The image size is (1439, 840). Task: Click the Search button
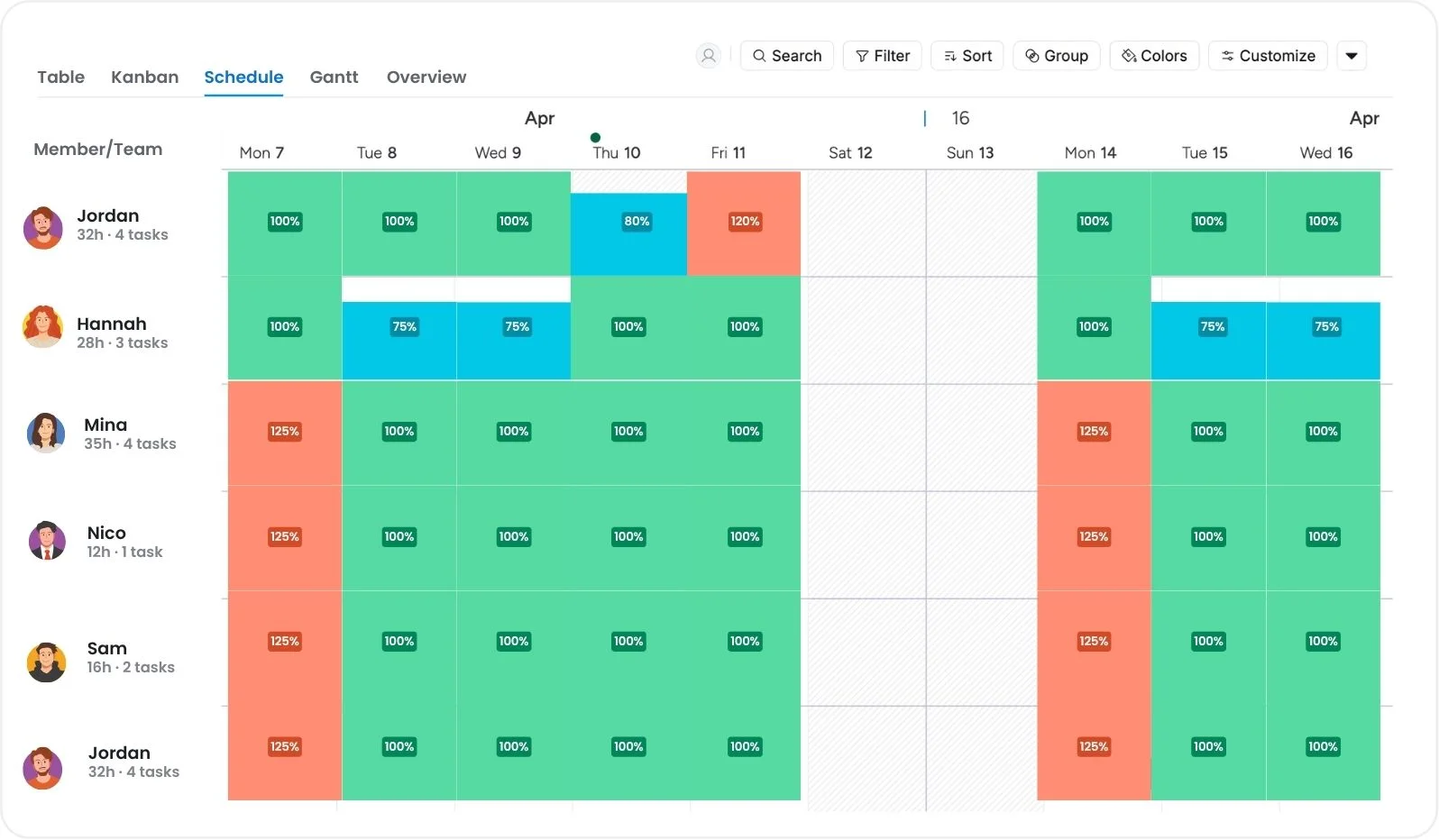(x=787, y=56)
